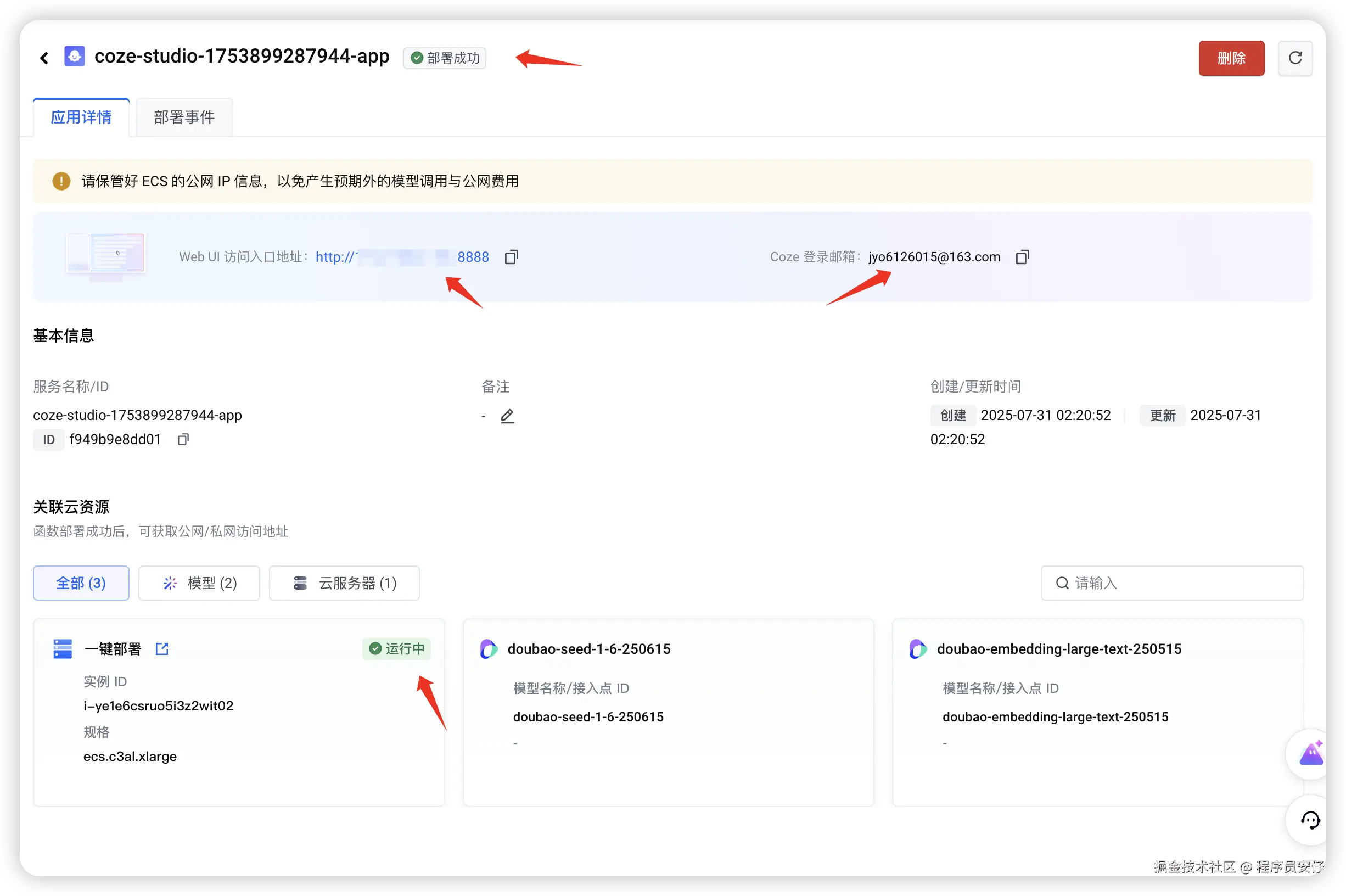The width and height of the screenshot is (1346, 896).
Task: Copy the Coze login email
Action: (1022, 257)
